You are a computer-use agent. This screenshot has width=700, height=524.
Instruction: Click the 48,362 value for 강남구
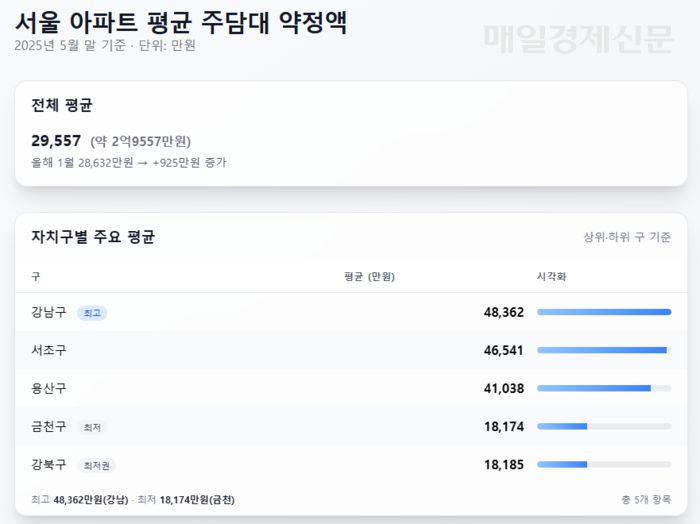503,312
